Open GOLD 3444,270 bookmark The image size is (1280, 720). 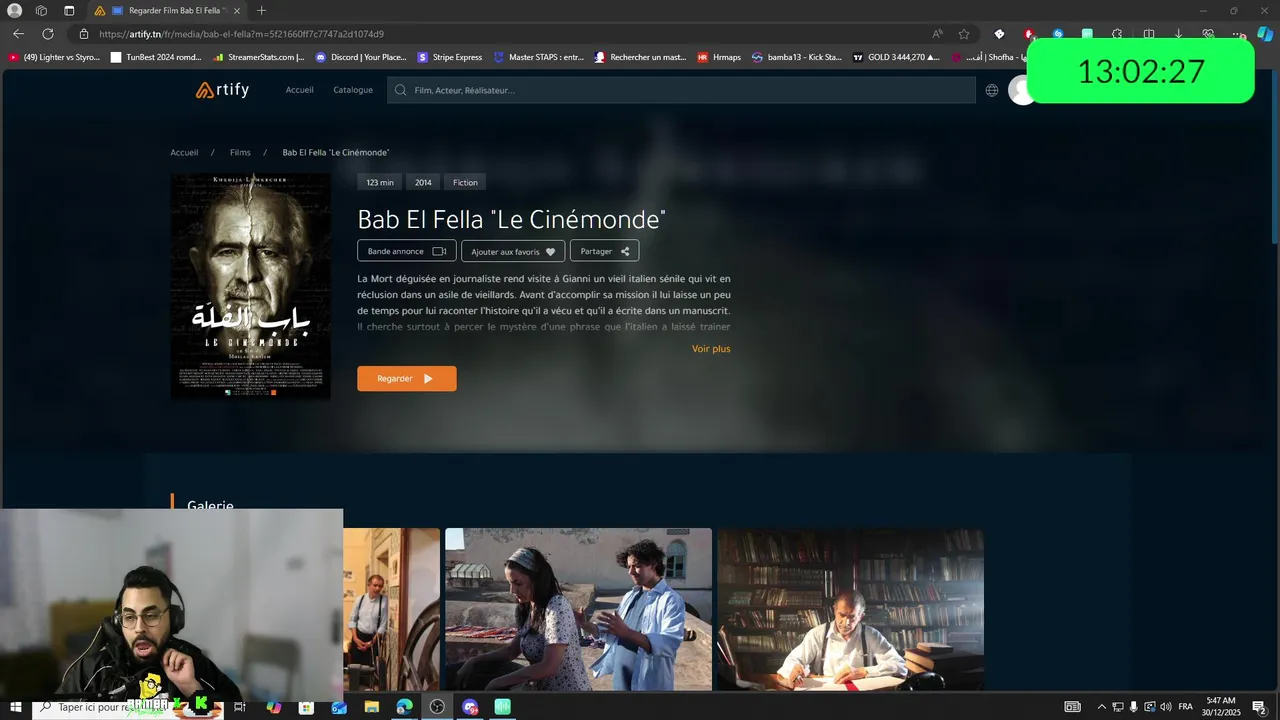click(x=896, y=57)
